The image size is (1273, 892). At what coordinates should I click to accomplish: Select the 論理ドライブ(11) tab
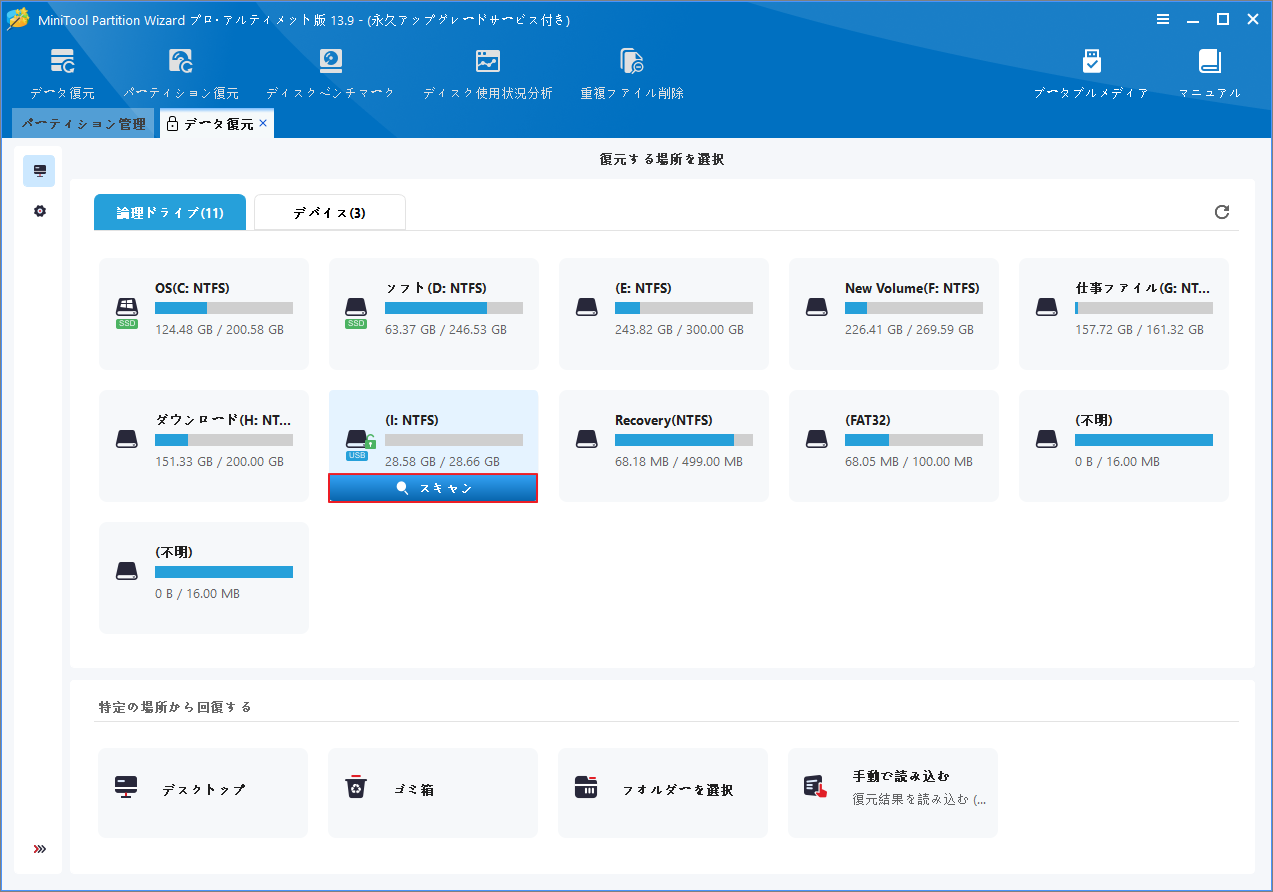coord(170,213)
